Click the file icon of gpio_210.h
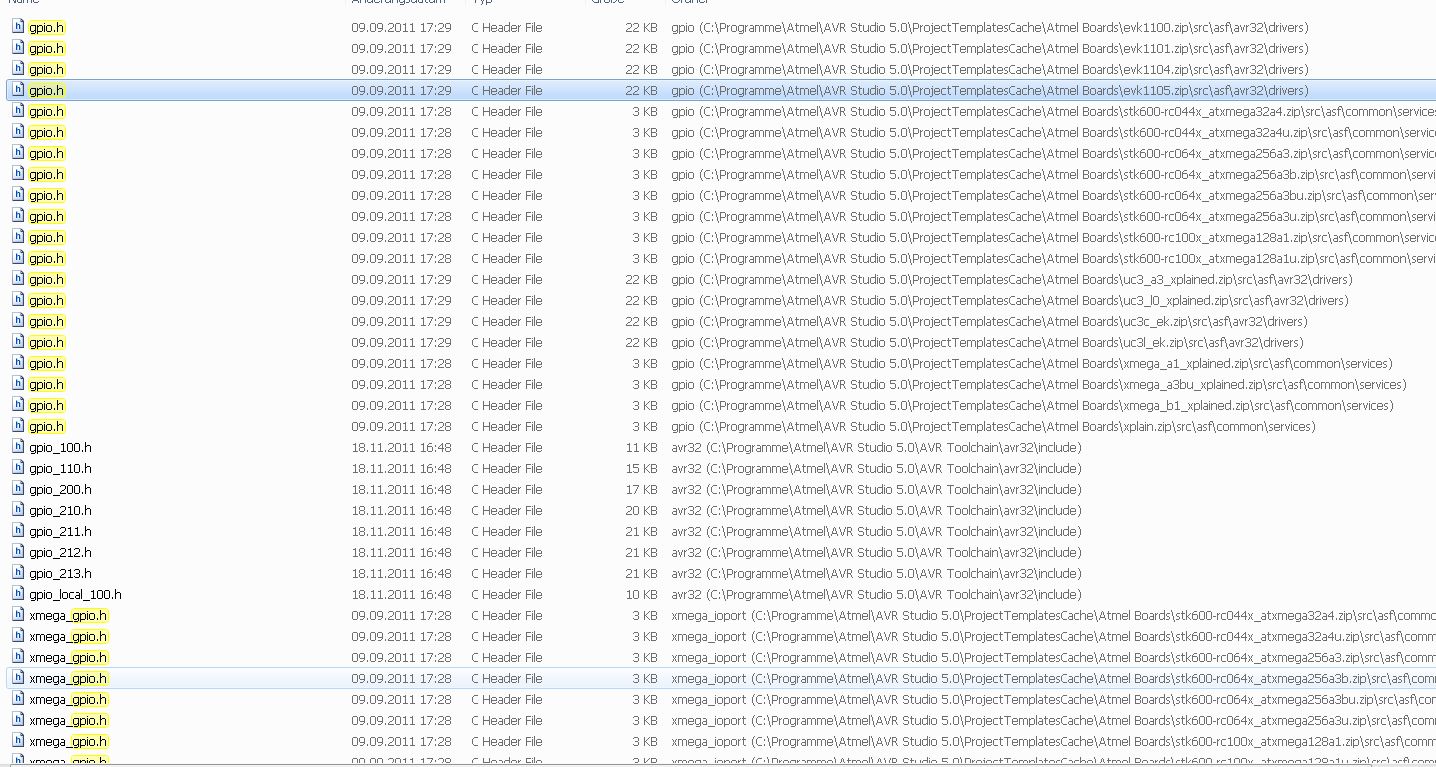 (x=18, y=510)
